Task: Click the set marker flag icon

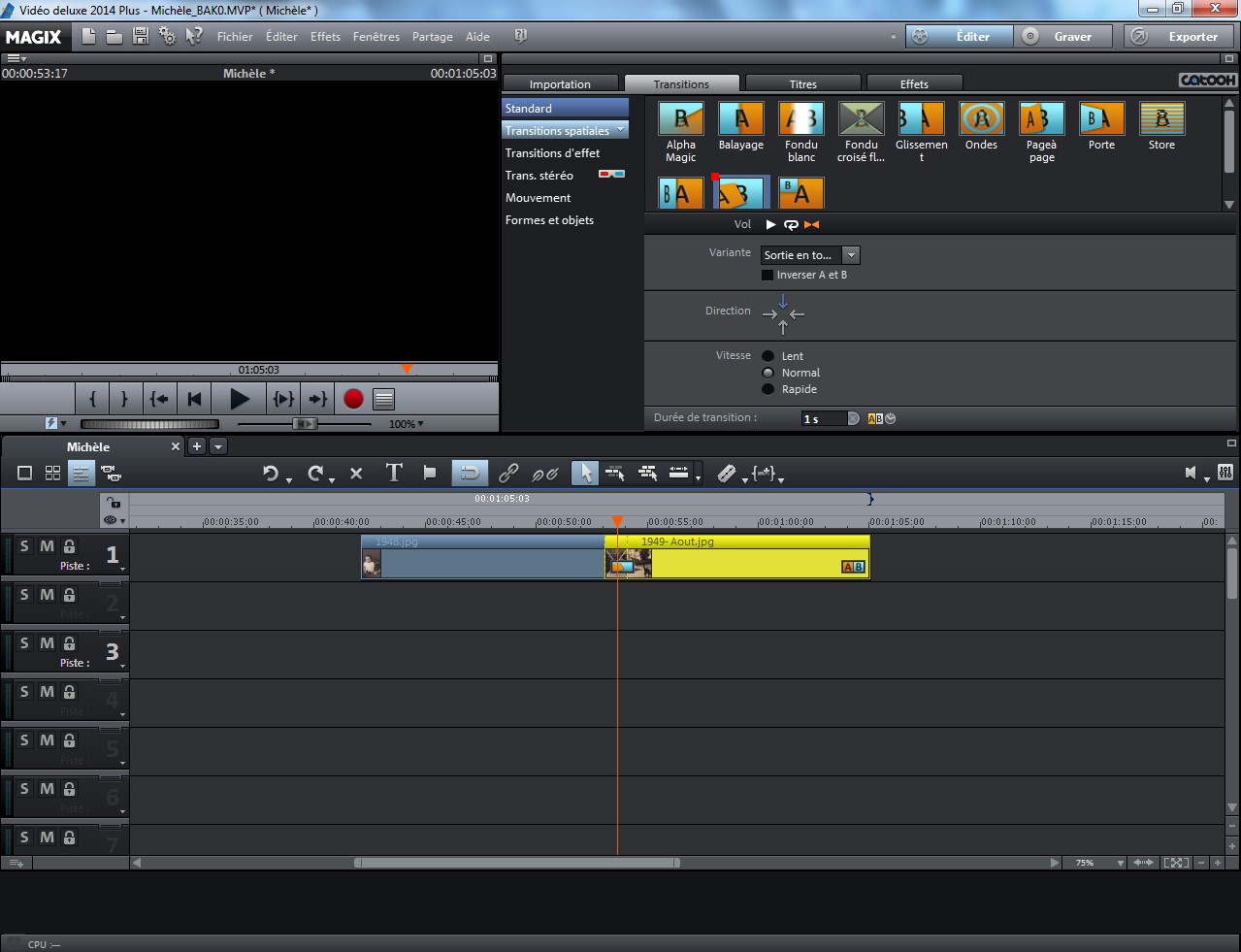Action: tap(430, 473)
